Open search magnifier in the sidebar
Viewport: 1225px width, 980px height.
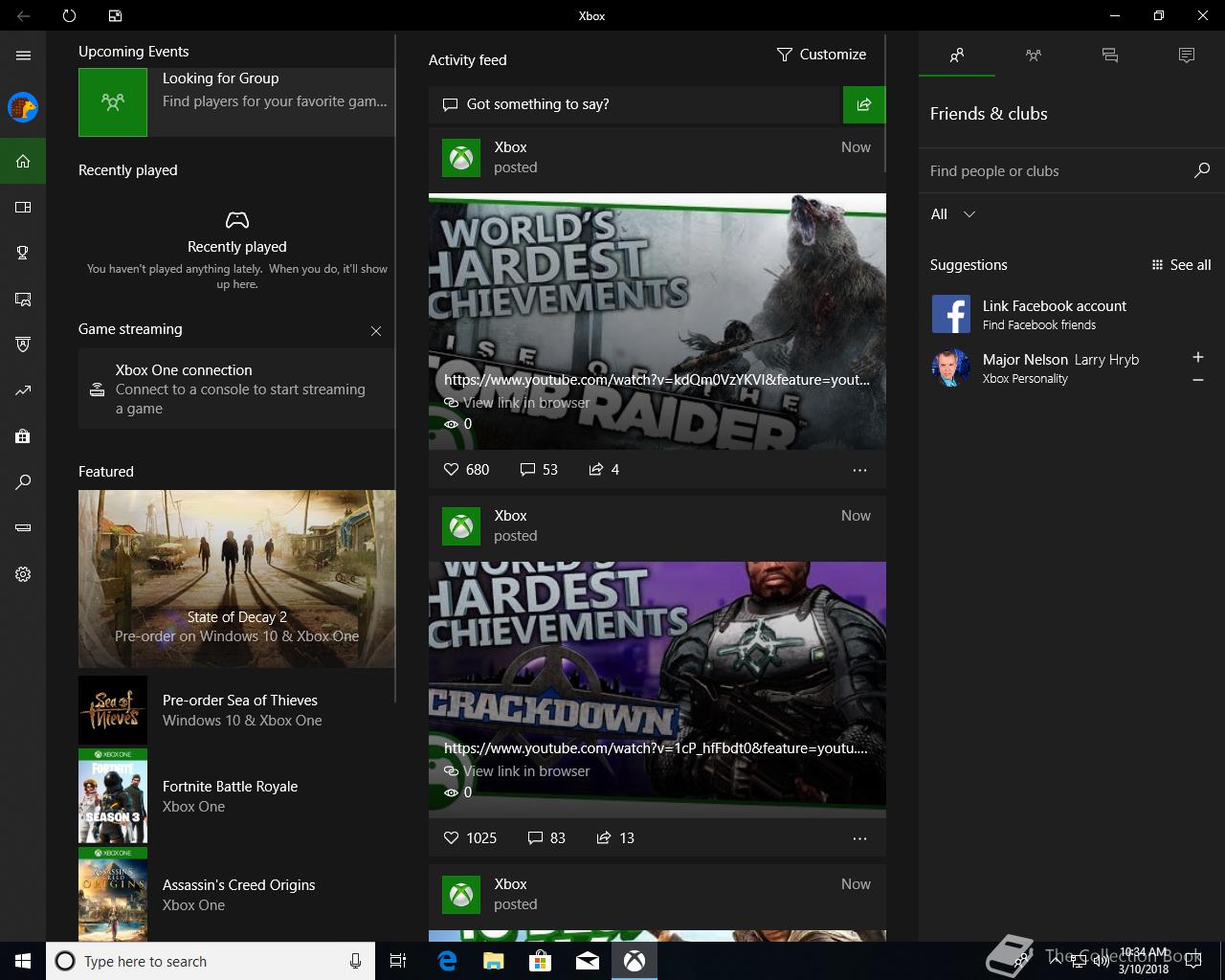click(x=23, y=482)
